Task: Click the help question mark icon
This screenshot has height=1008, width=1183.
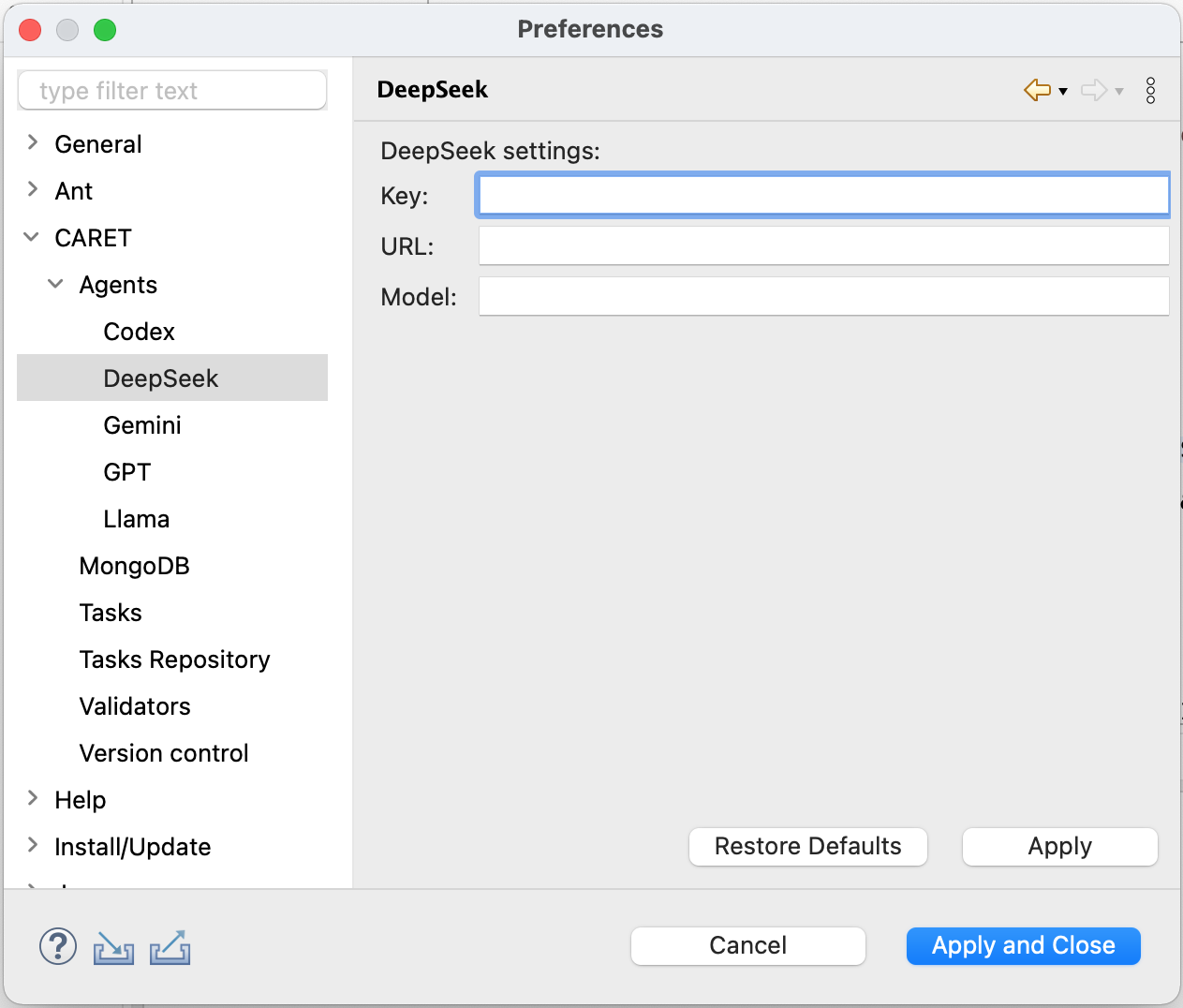Action: point(57,946)
